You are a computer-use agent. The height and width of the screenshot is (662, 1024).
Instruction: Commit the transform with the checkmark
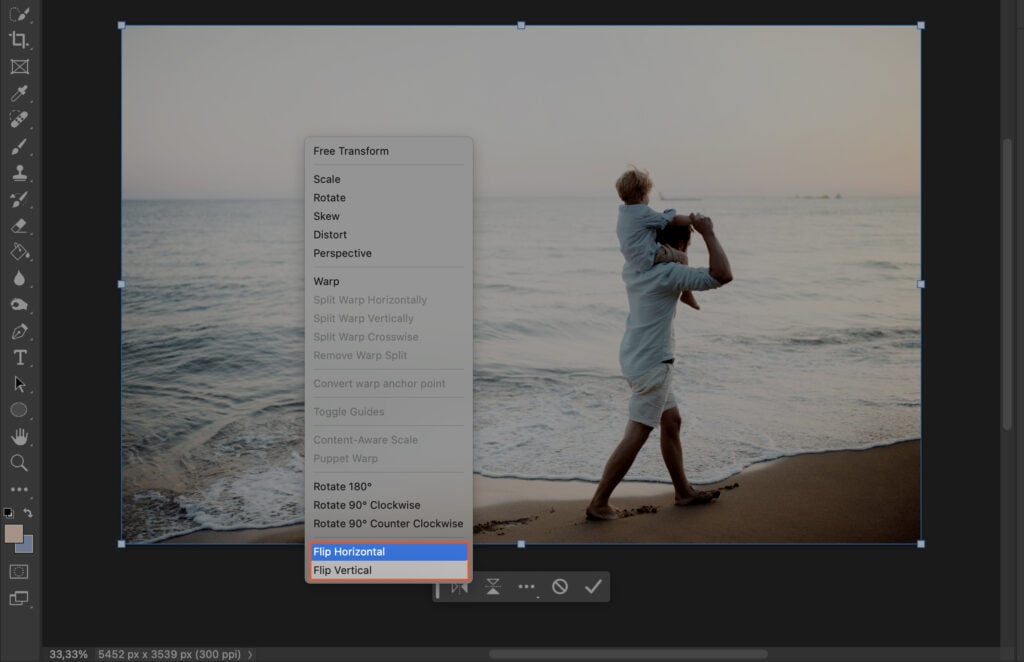[x=593, y=587]
